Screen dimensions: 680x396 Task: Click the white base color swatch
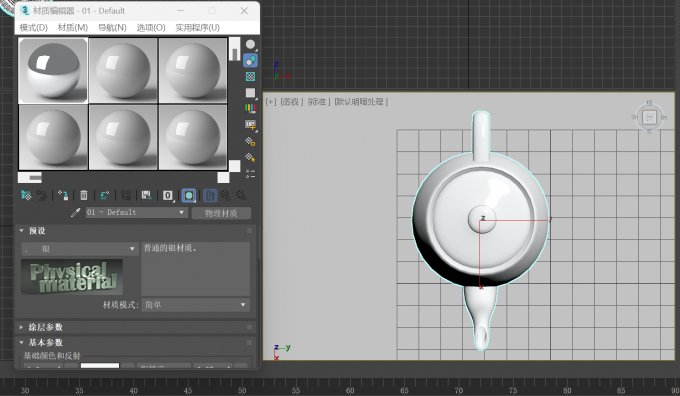pos(100,366)
